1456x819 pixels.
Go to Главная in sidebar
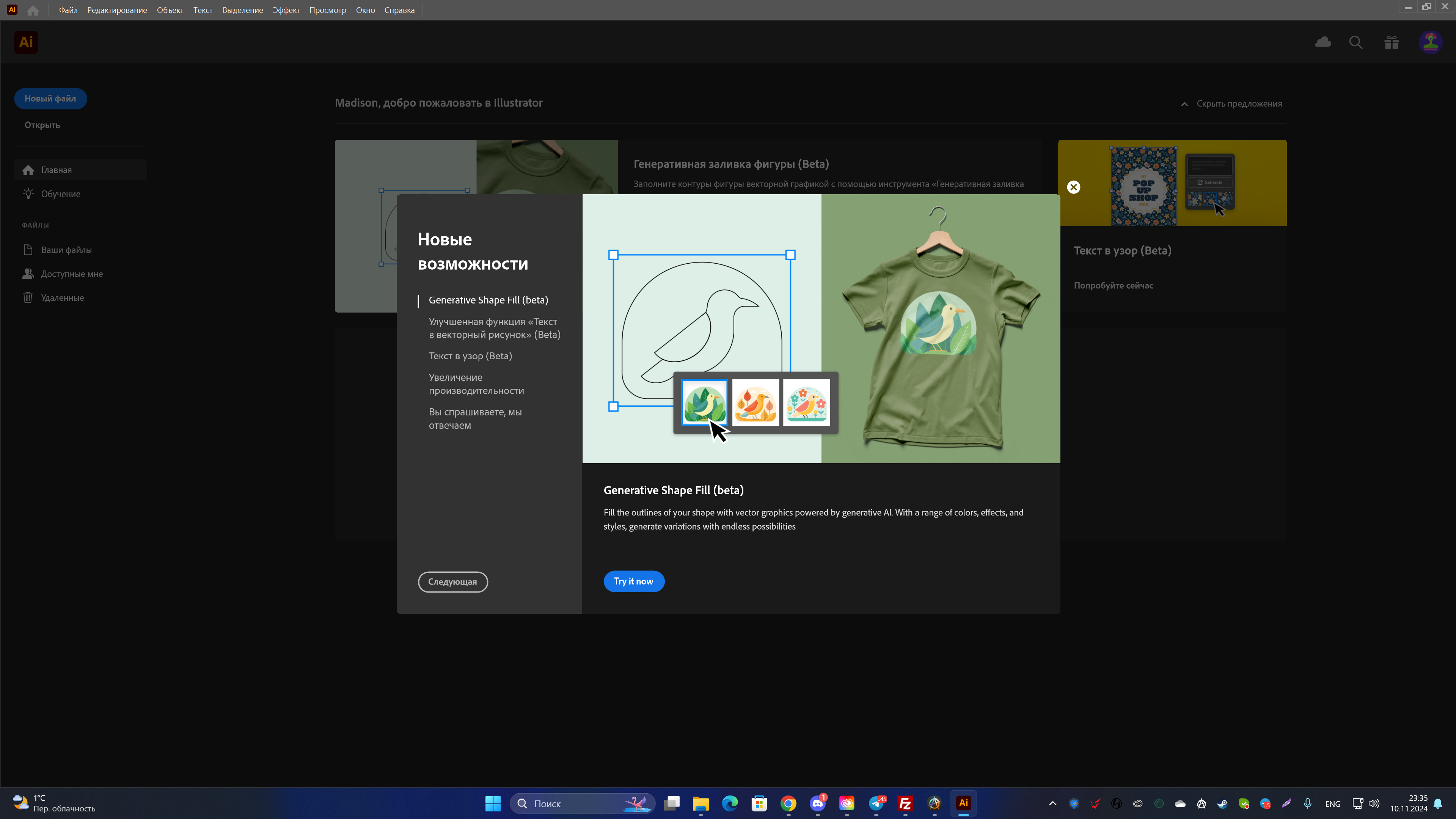tap(80, 170)
